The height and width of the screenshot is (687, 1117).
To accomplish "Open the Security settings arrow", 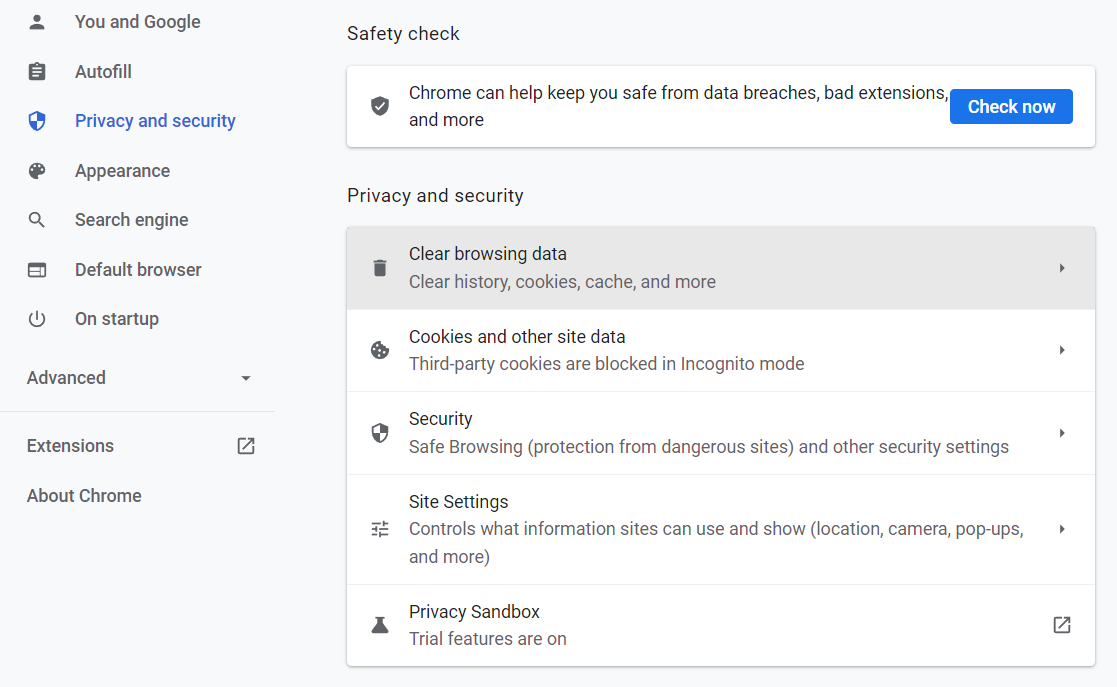I will [x=1062, y=432].
